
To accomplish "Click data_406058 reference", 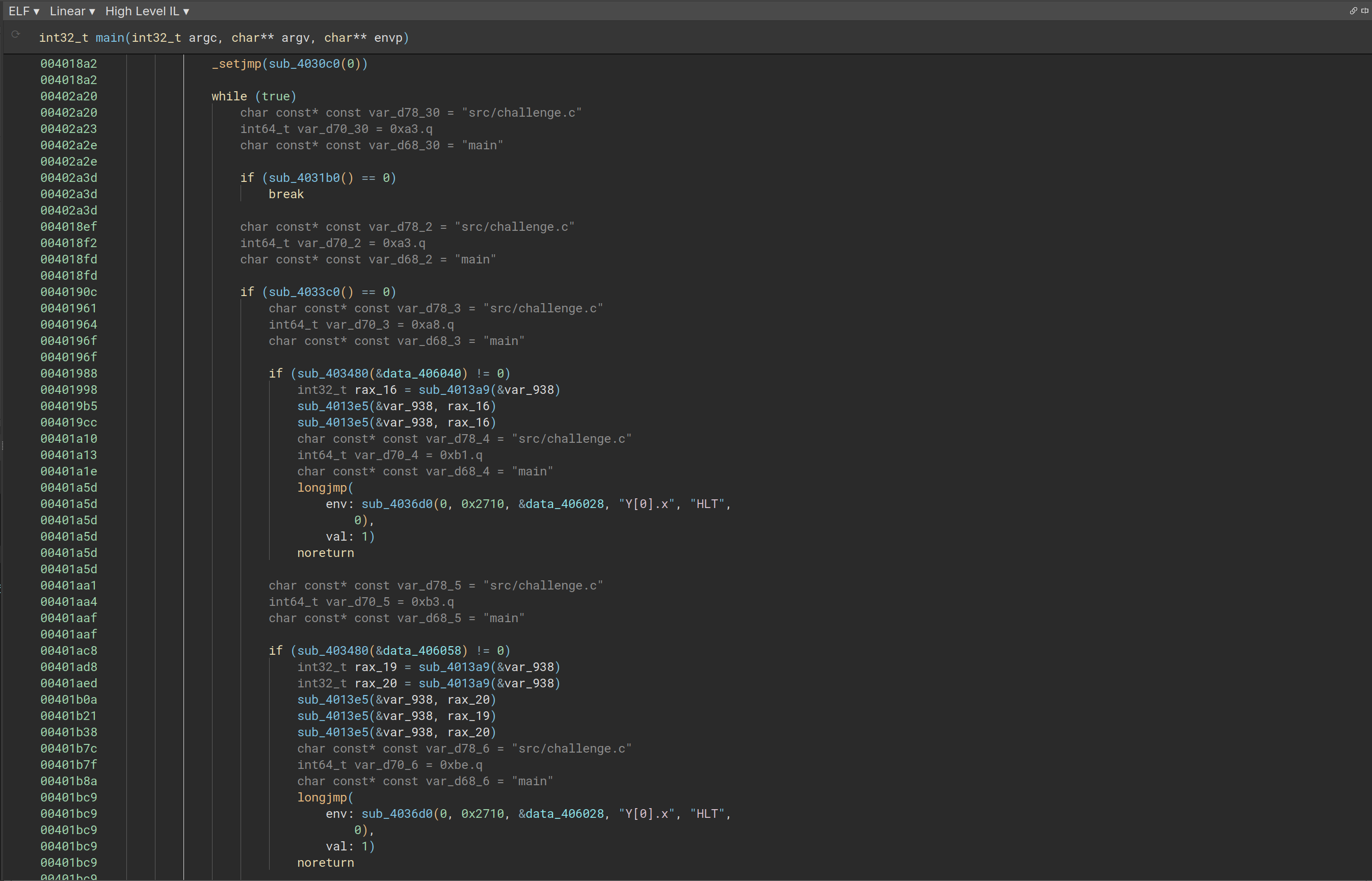I will (421, 651).
